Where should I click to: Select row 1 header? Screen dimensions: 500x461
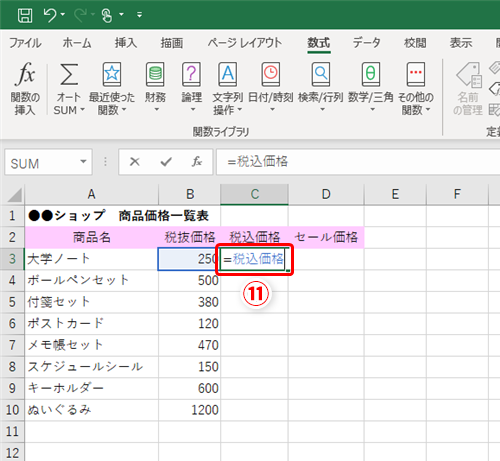click(12, 216)
